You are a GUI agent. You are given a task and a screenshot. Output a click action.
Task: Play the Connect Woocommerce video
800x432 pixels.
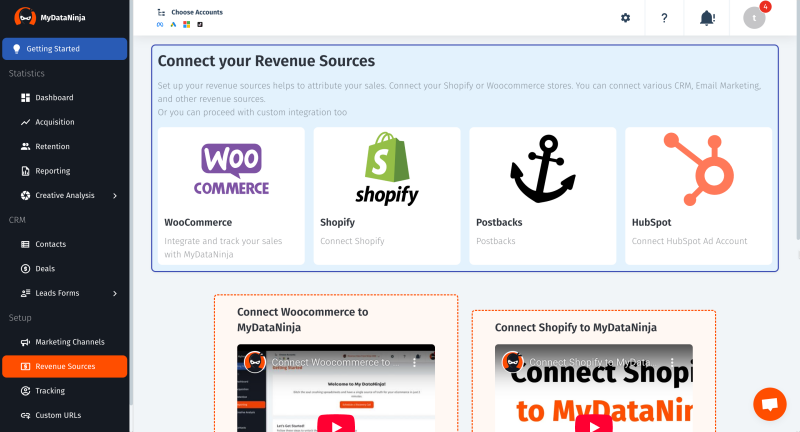coord(336,424)
